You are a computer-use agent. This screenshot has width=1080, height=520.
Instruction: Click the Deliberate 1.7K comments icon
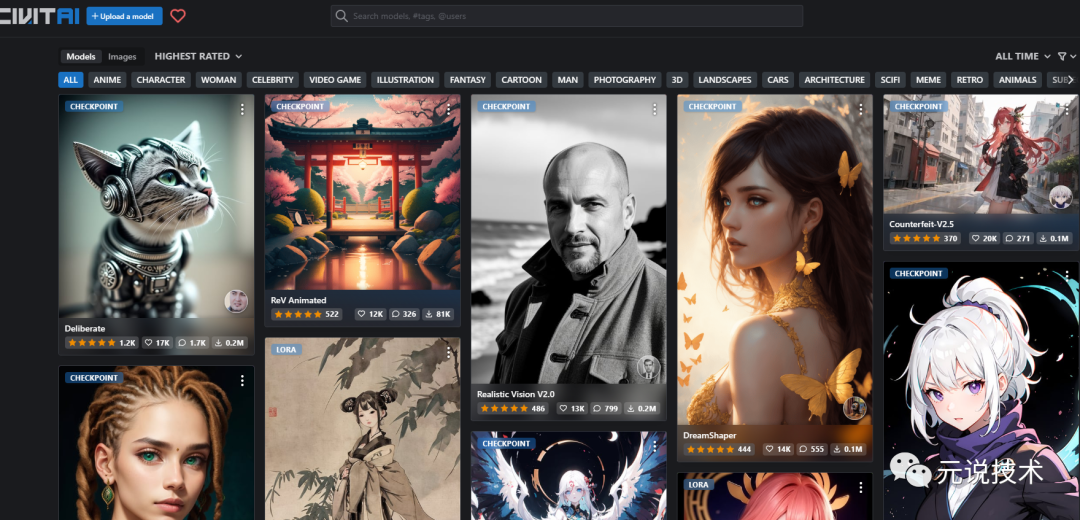click(182, 342)
